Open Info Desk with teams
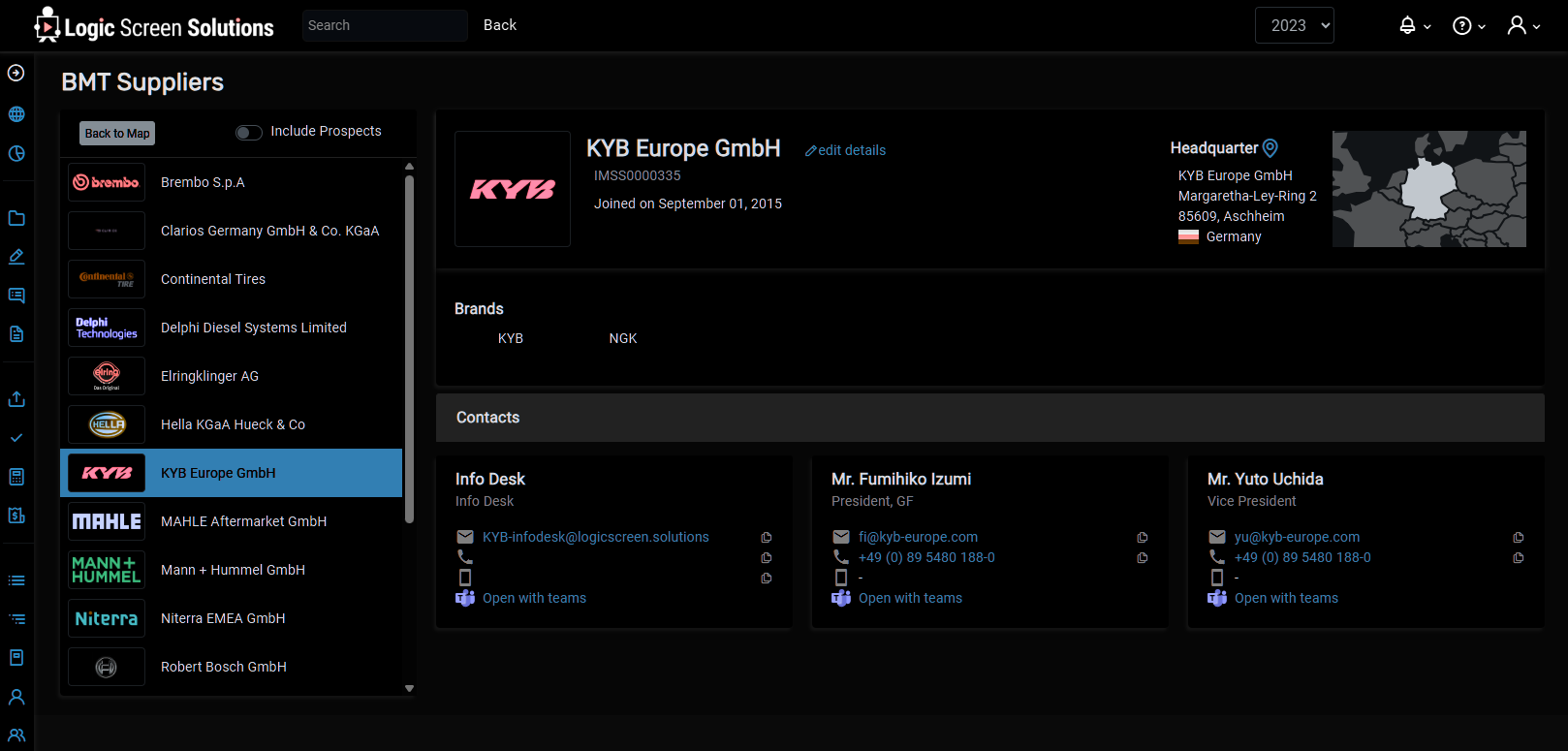Viewport: 1568px width, 751px height. (x=534, y=598)
